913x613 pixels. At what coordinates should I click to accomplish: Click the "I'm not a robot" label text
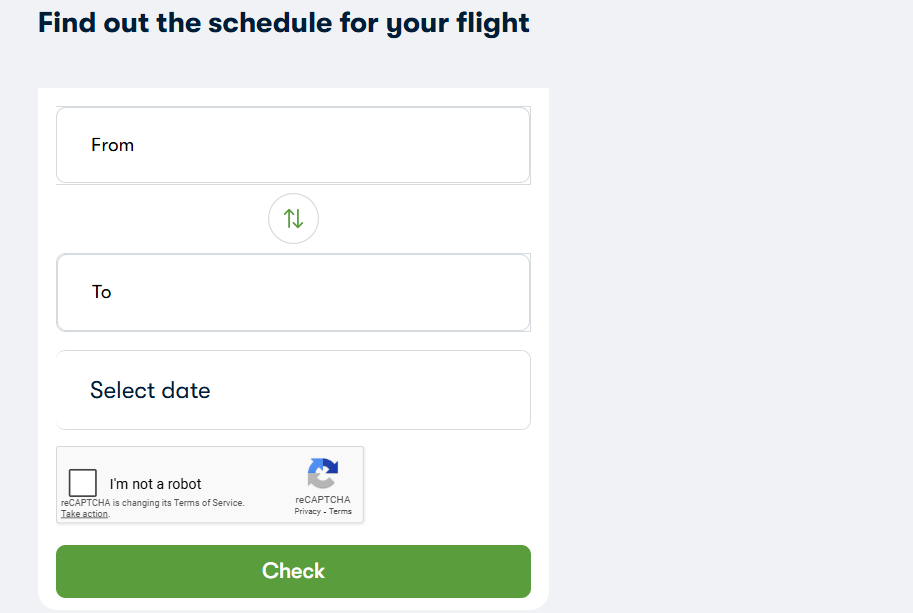click(156, 484)
